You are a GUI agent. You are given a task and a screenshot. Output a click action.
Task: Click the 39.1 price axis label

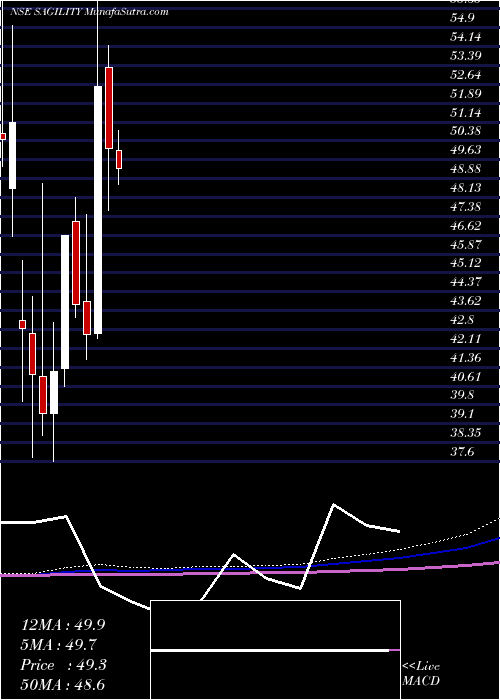point(463,414)
